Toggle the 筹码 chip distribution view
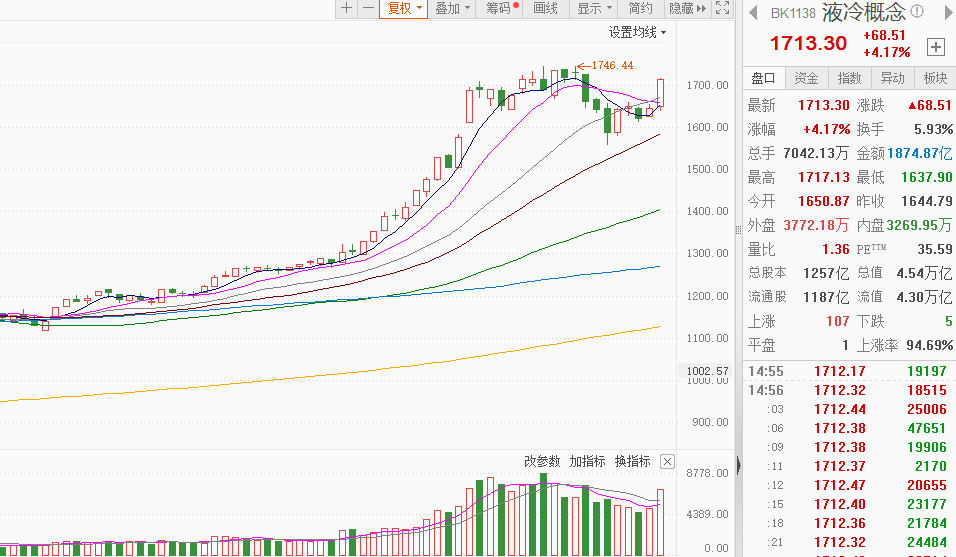The width and height of the screenshot is (956, 557). pos(501,8)
